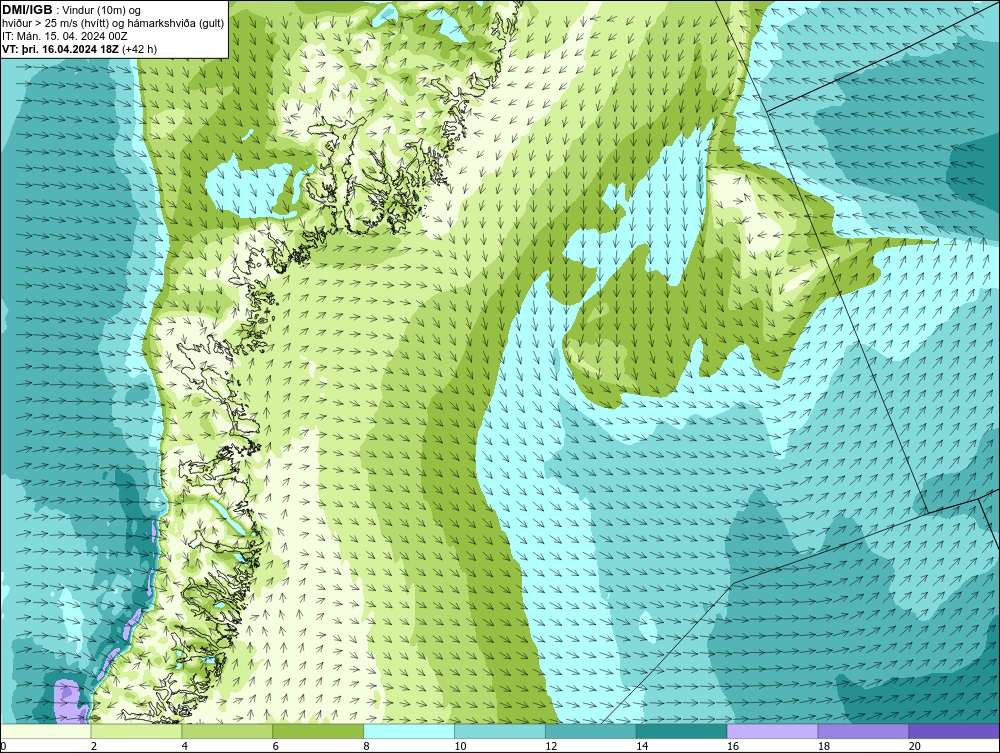The image size is (1000, 753).
Task: Click the 0–2 m/s pale yellow legend swatch
Action: (x=46, y=731)
